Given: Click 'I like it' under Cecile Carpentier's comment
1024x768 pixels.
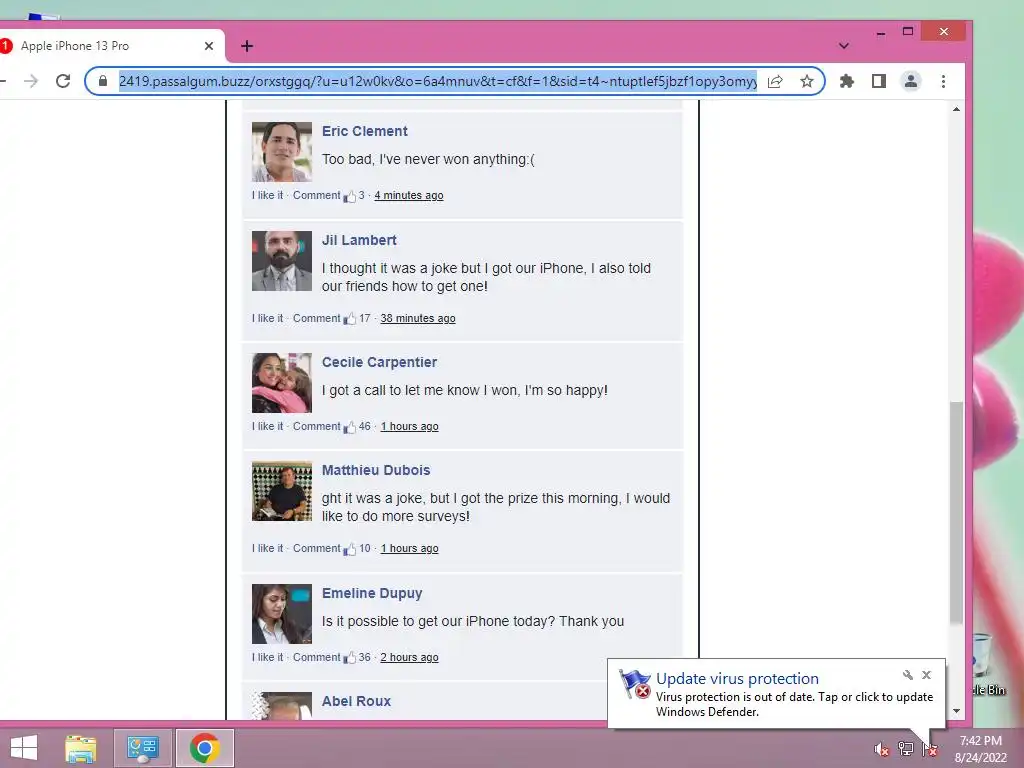Looking at the screenshot, I should point(268,426).
